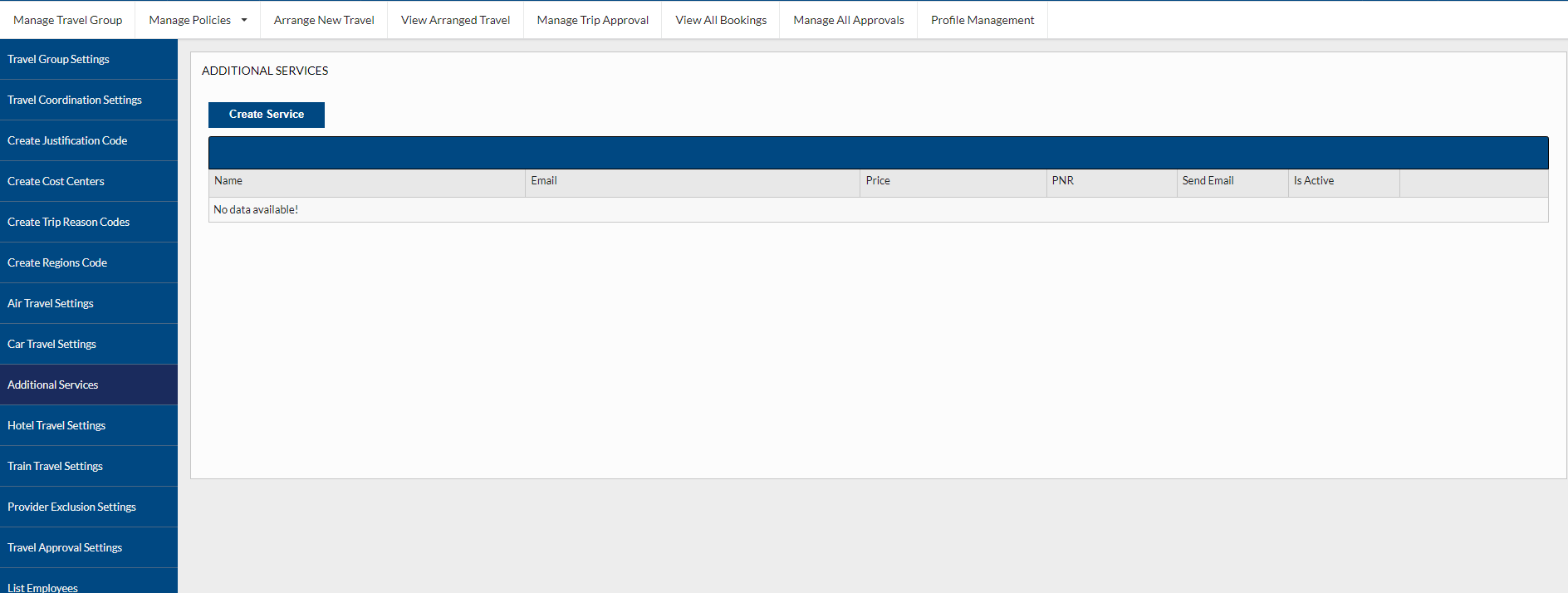Image resolution: width=1568 pixels, height=593 pixels.
Task: Select Additional Services in the sidebar
Action: [x=89, y=385]
